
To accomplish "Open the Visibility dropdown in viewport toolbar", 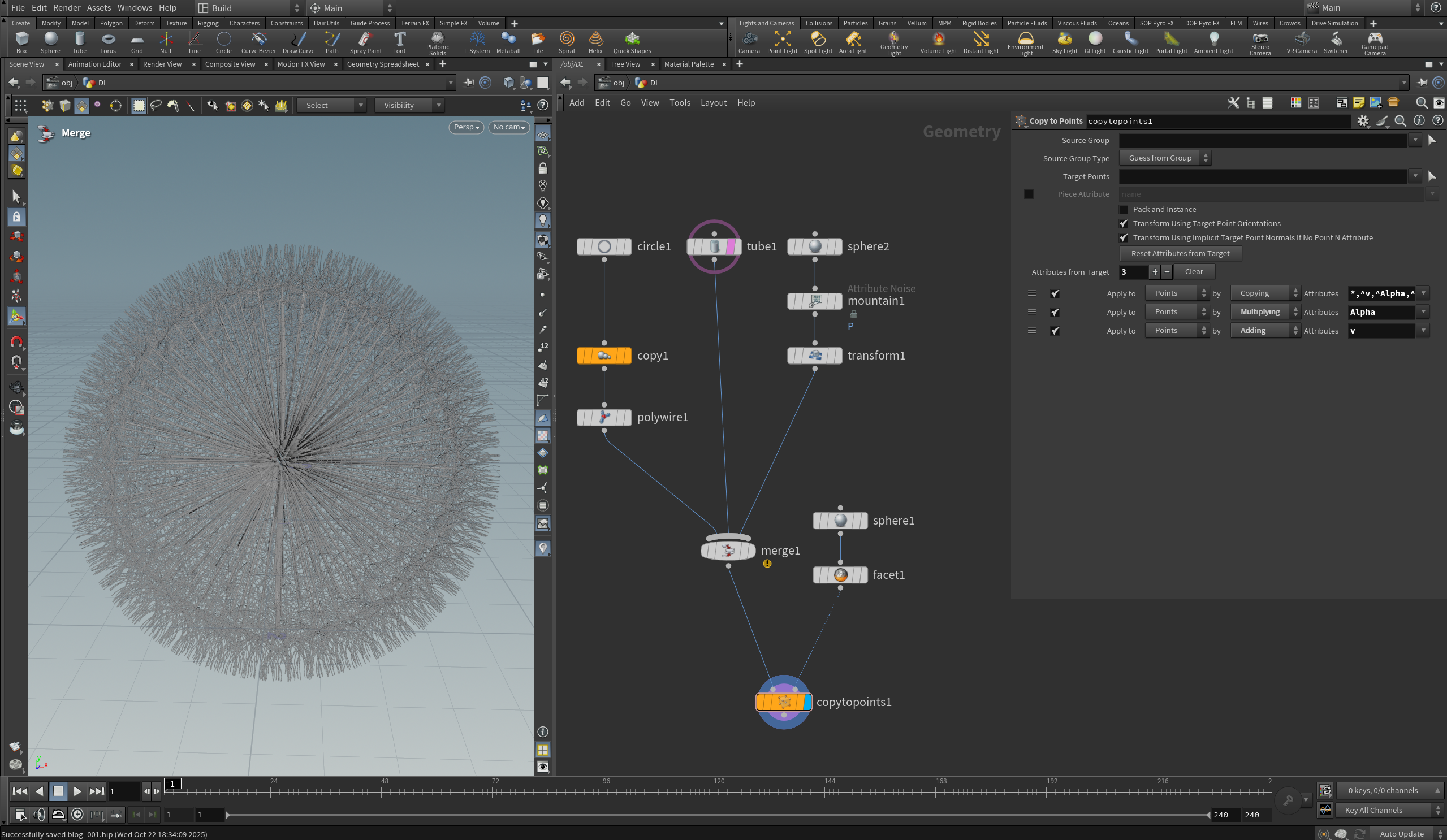I will tap(409, 105).
